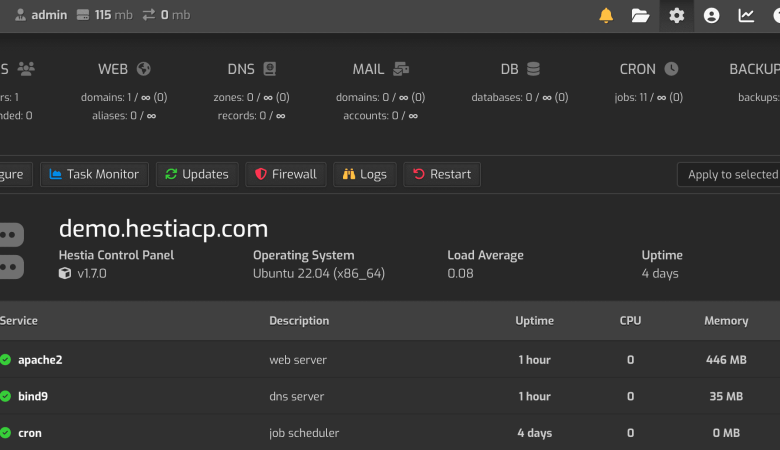This screenshot has width=780, height=450.
Task: Open notifications bell icon
Action: (606, 15)
